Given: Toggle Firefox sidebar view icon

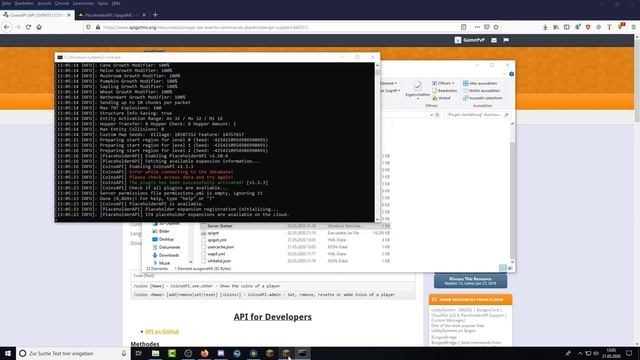Looking at the screenshot, I should pyautogui.click(x=567, y=27).
